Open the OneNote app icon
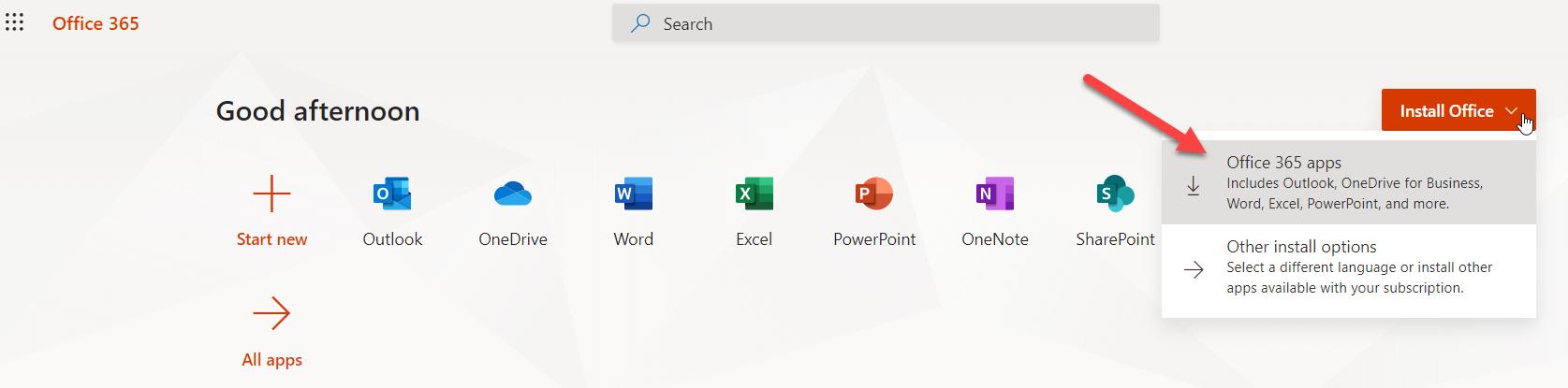Viewport: 1568px width, 388px height. coord(995,194)
